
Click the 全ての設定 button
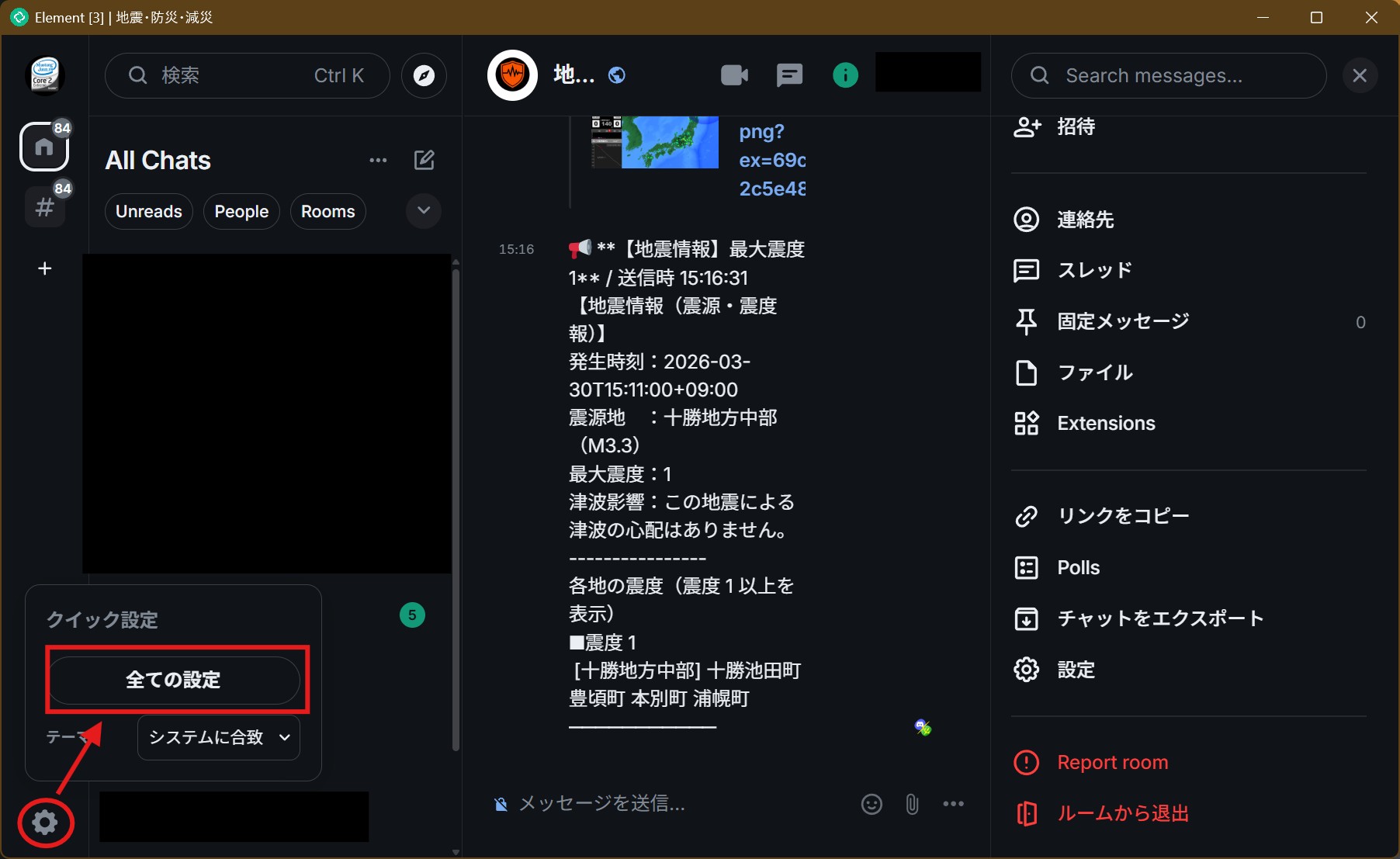(x=174, y=680)
